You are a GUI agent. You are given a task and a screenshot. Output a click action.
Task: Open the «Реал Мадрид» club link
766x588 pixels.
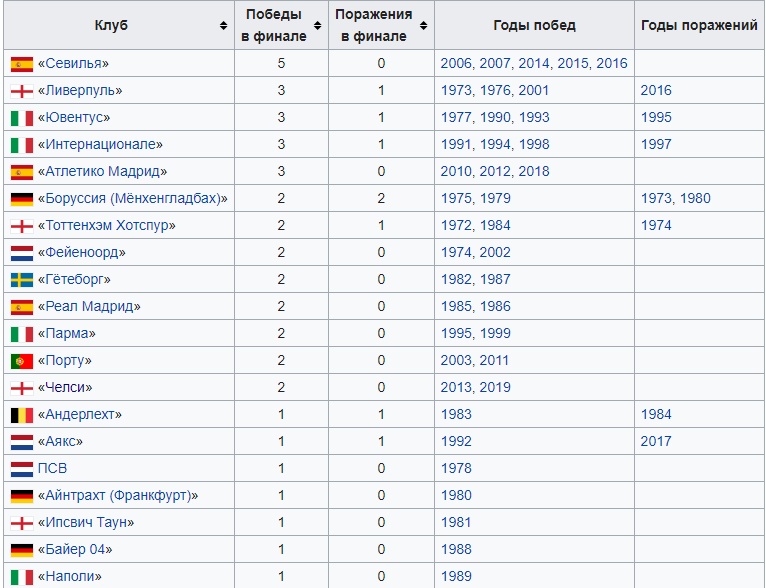click(x=89, y=306)
